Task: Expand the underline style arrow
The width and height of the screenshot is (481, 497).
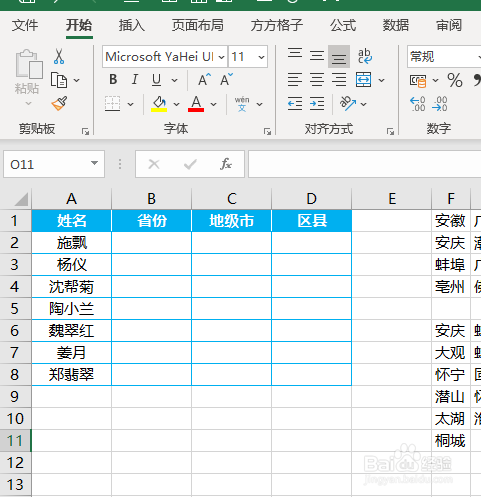Action: pyautogui.click(x=174, y=80)
